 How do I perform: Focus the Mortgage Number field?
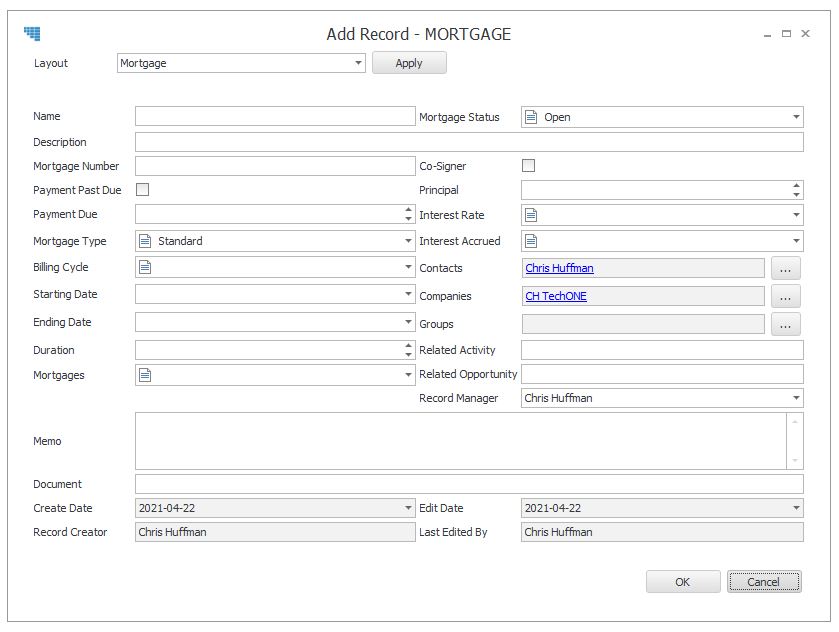(x=275, y=166)
